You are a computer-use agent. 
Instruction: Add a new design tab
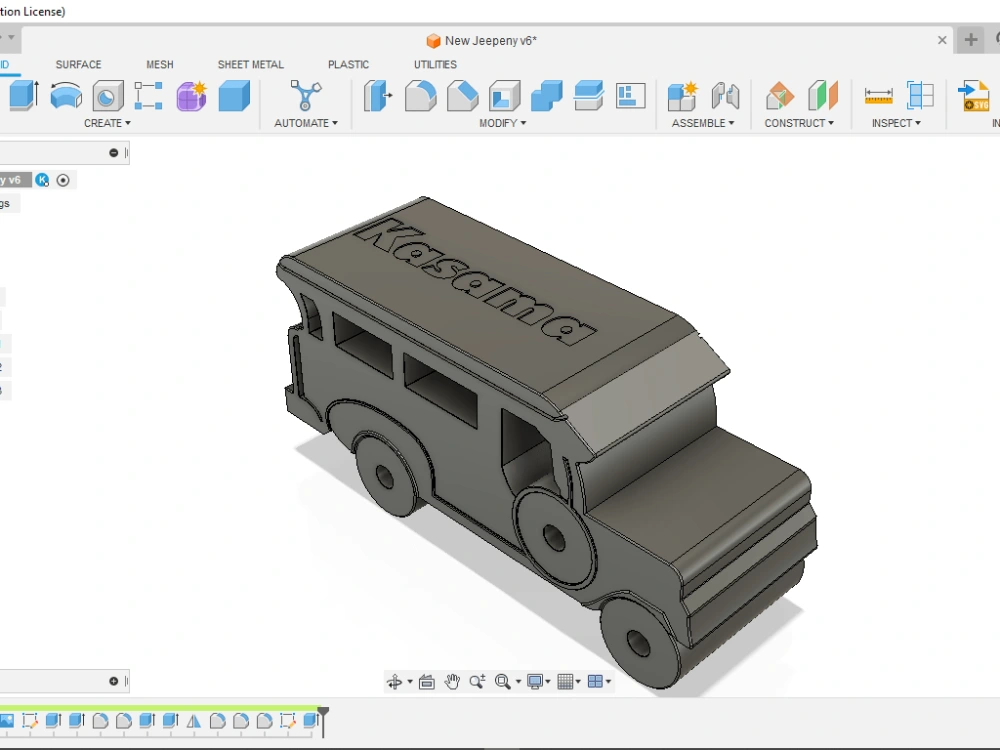pos(971,40)
